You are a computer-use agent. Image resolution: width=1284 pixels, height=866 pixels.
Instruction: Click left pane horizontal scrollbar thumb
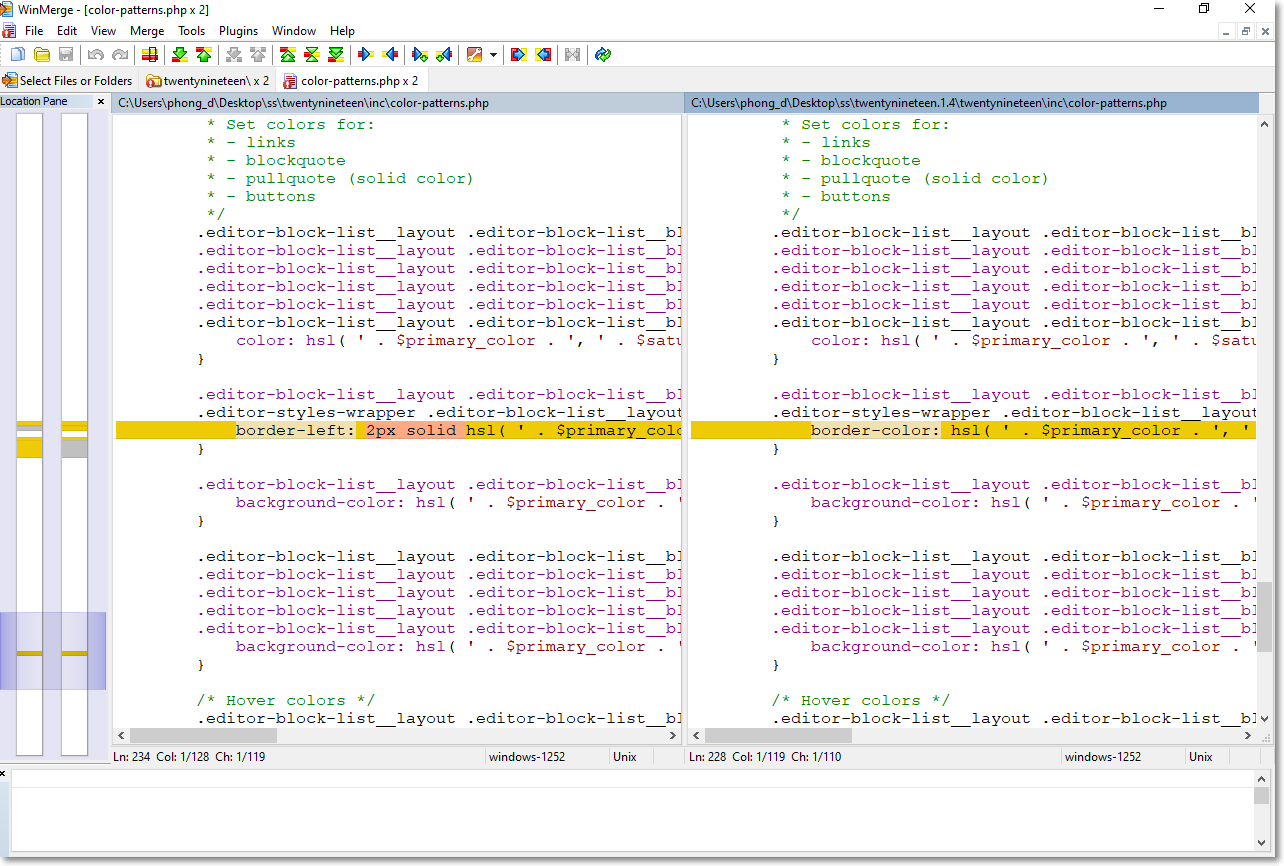[203, 735]
